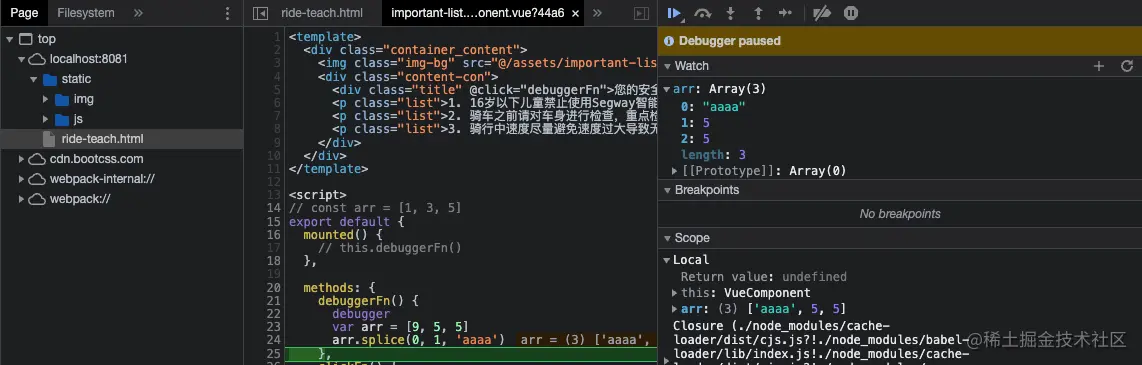1142x365 pixels.
Task: Expand the cdn.bootcss.com node
Action: coord(22,159)
